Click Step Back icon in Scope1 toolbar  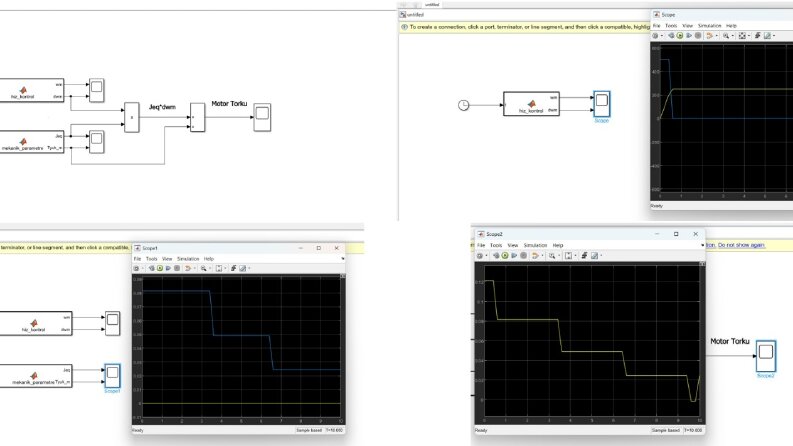(x=152, y=268)
